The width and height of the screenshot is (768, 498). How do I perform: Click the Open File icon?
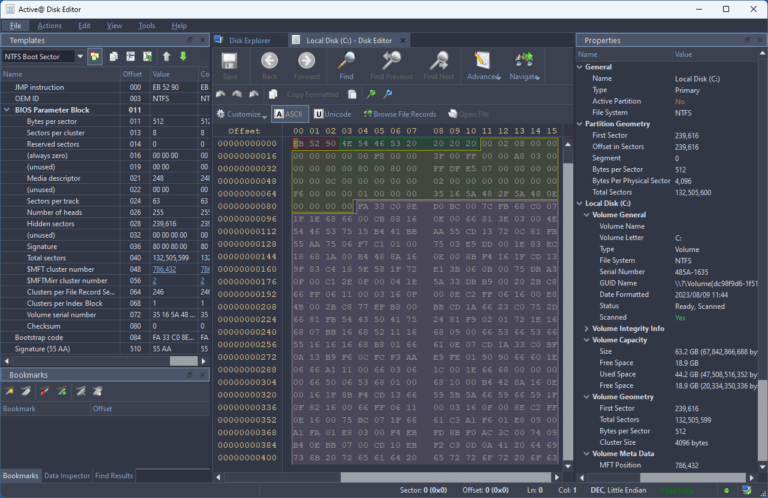(x=453, y=114)
